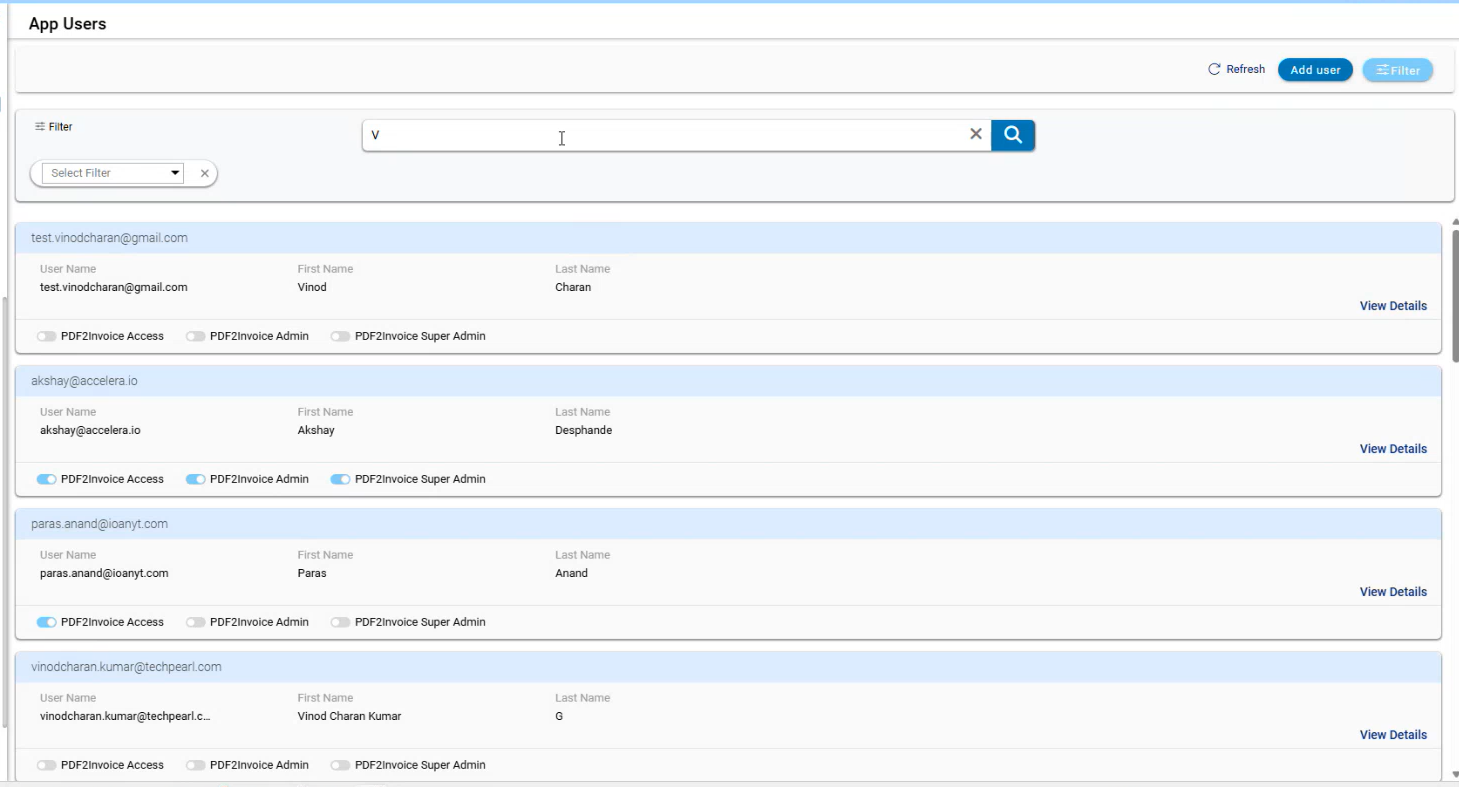This screenshot has height=787, width=1459.
Task: Click the light blue Filter button
Action: pyautogui.click(x=1397, y=70)
